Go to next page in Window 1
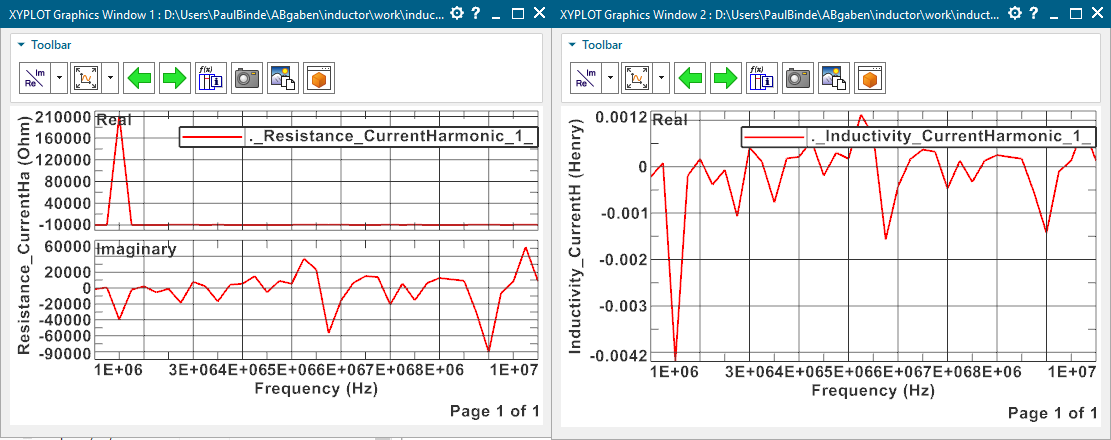Viewport: 1111px width, 440px height. point(175,77)
